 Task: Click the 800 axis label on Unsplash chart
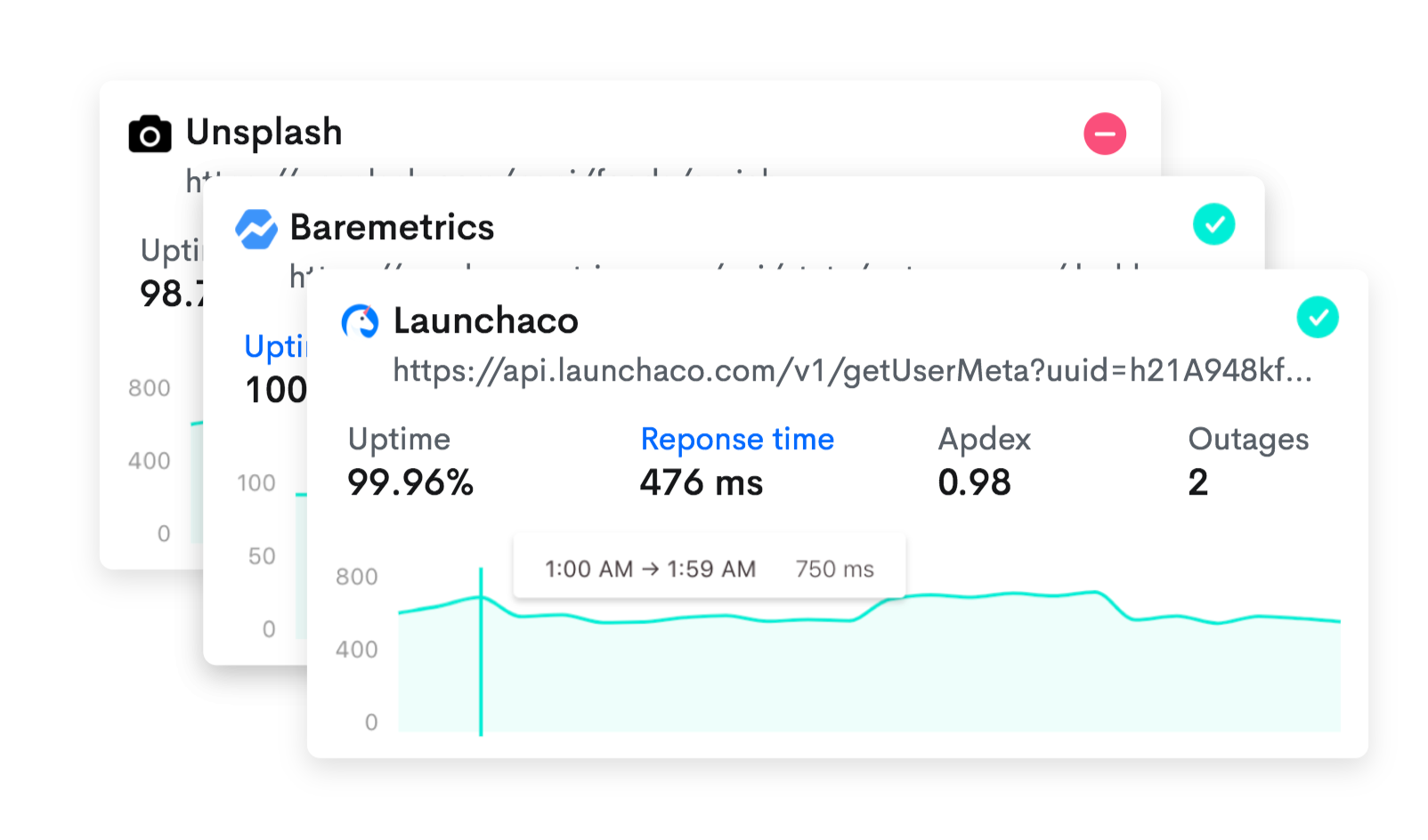(150, 388)
